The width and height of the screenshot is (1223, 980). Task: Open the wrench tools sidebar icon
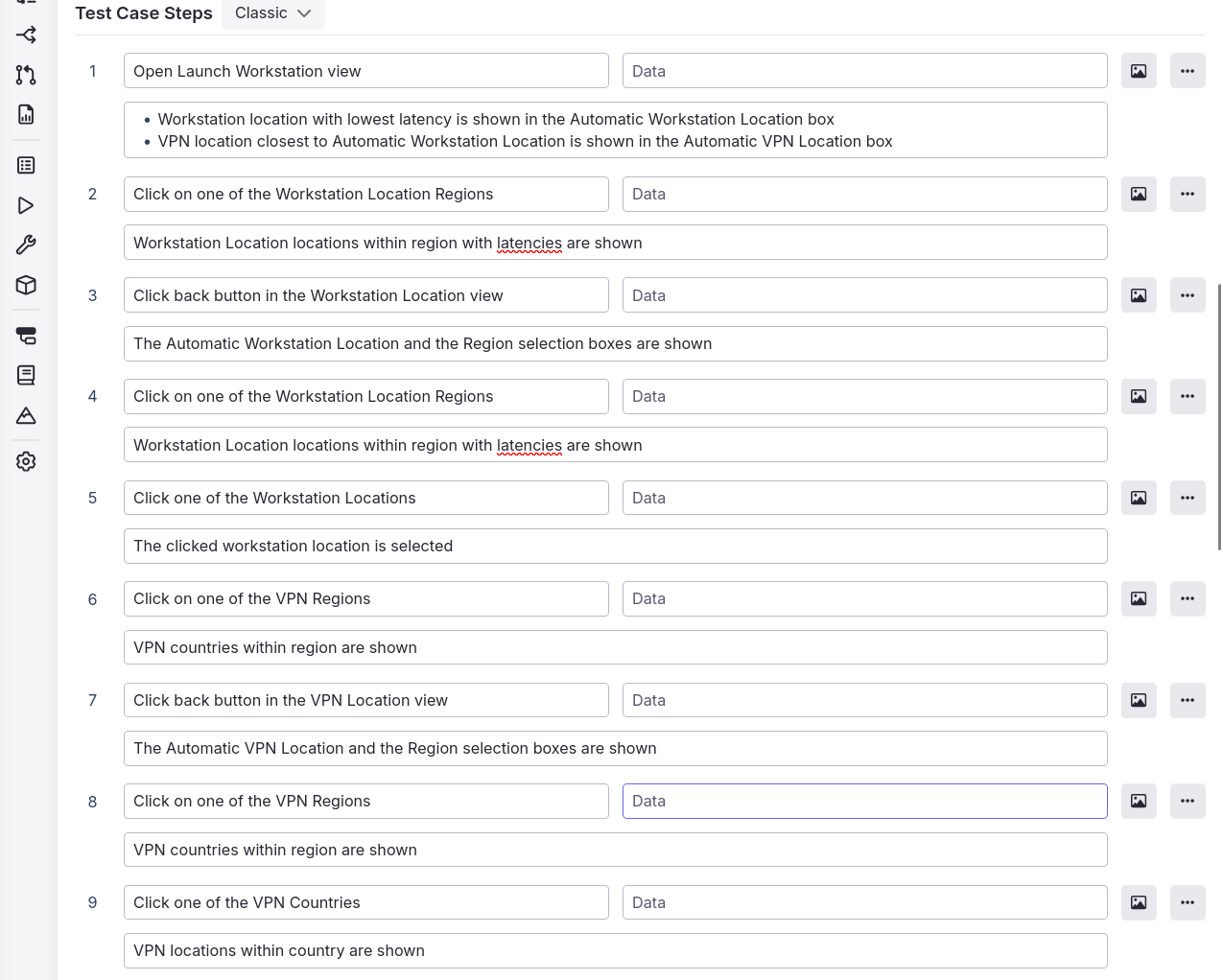[26, 245]
